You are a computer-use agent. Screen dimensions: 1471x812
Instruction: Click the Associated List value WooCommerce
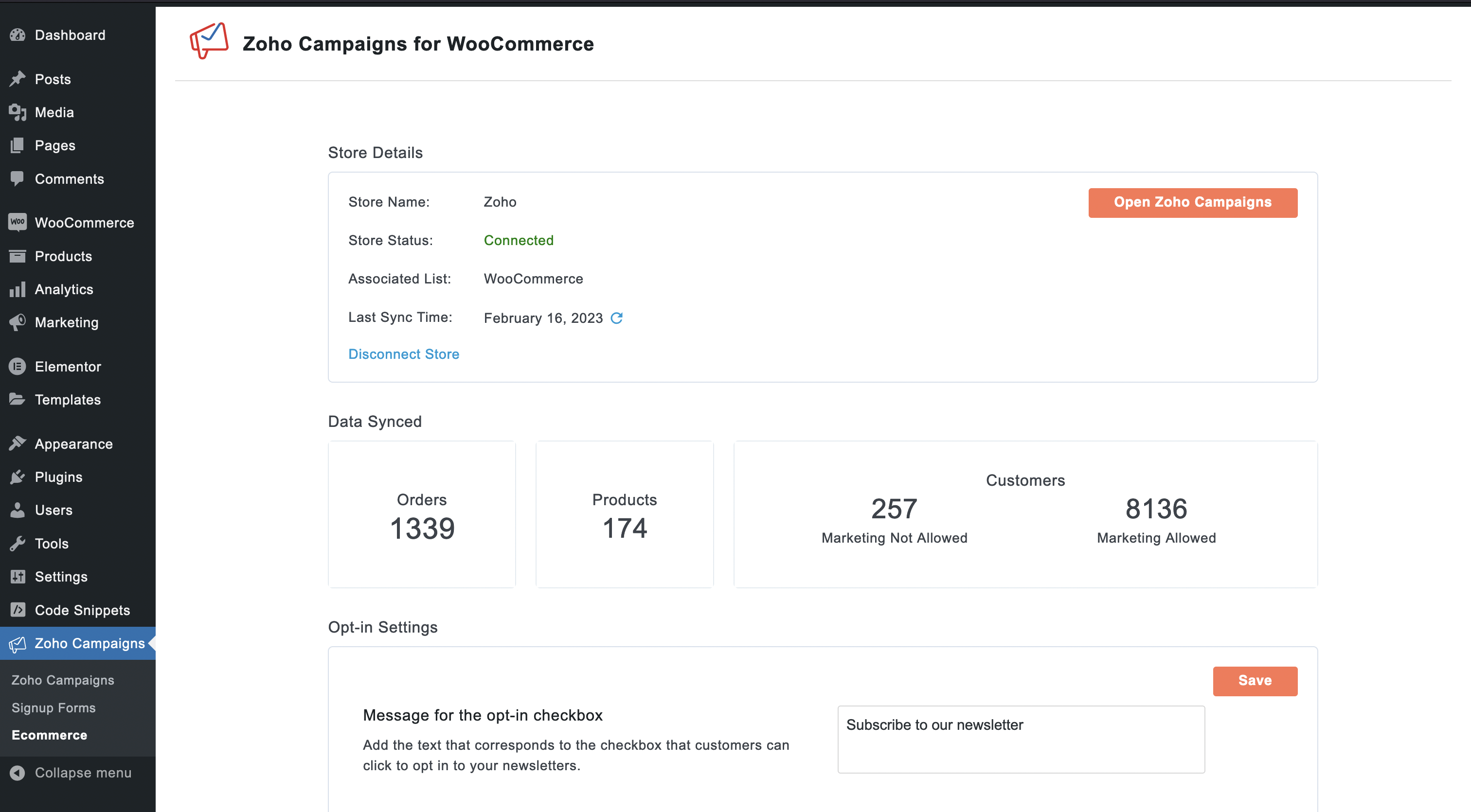click(x=533, y=279)
